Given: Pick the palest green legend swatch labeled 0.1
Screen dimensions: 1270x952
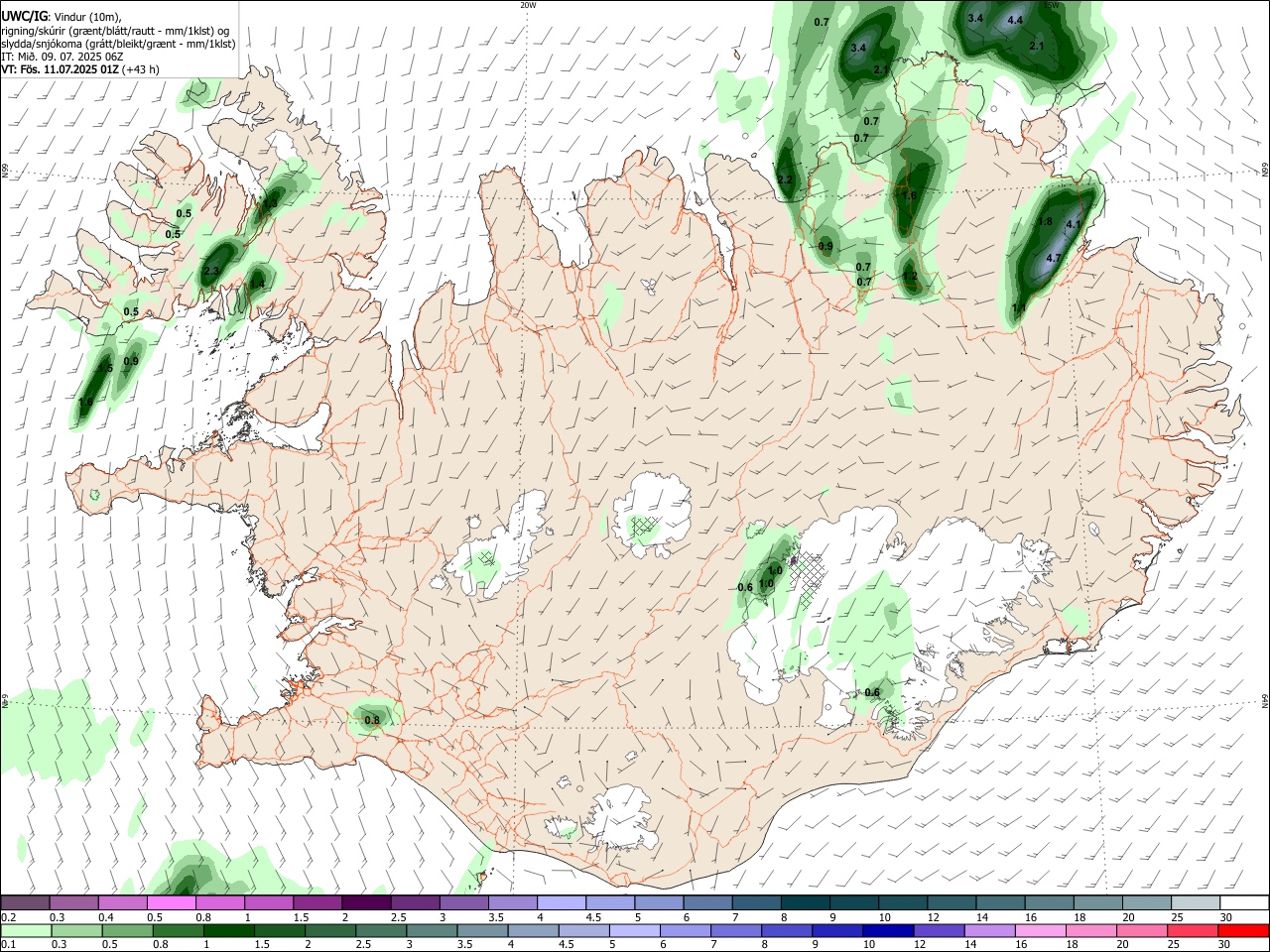Looking at the screenshot, I should [x=26, y=930].
